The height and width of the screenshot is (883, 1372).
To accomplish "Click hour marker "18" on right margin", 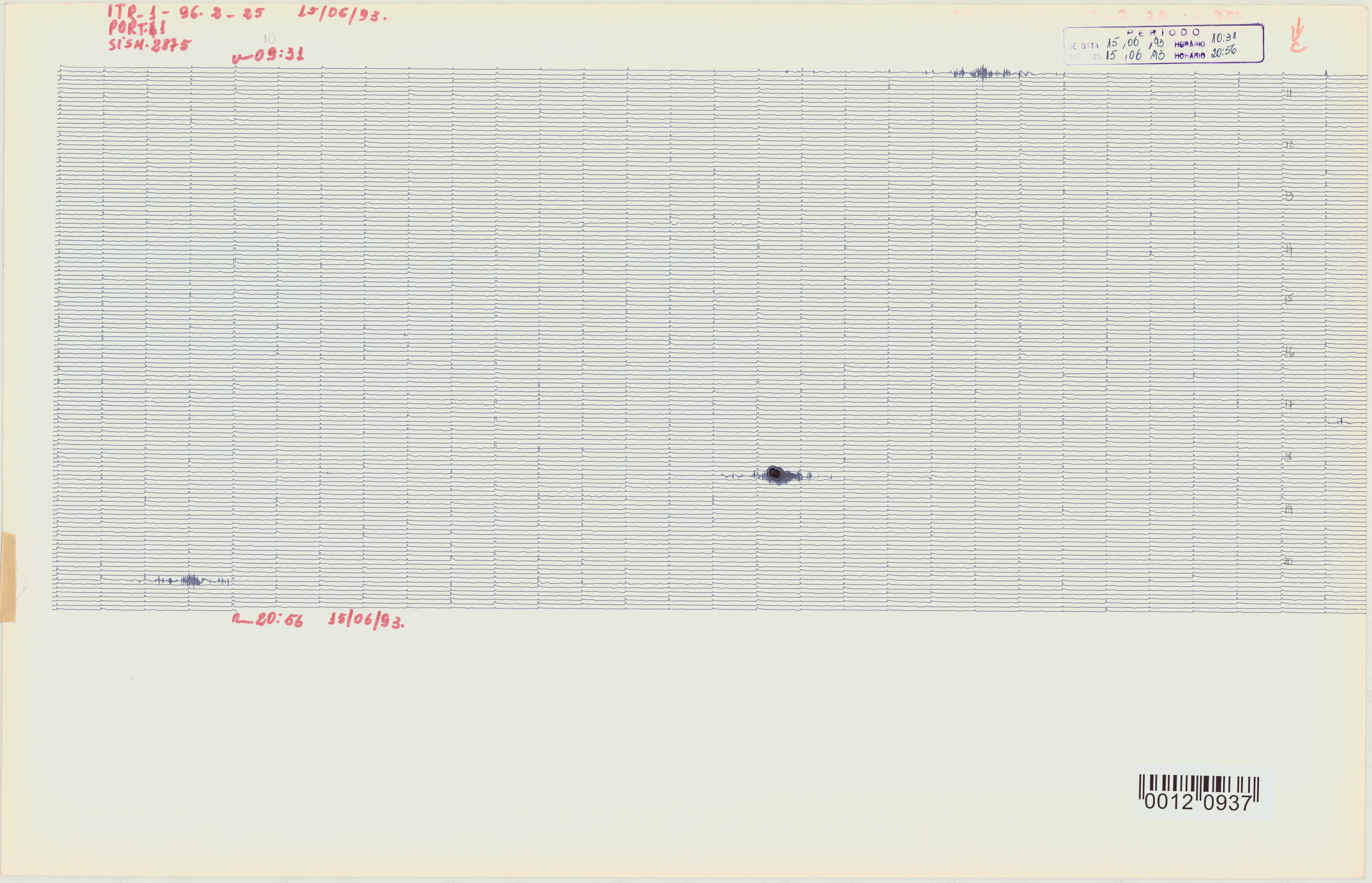I will point(1288,457).
